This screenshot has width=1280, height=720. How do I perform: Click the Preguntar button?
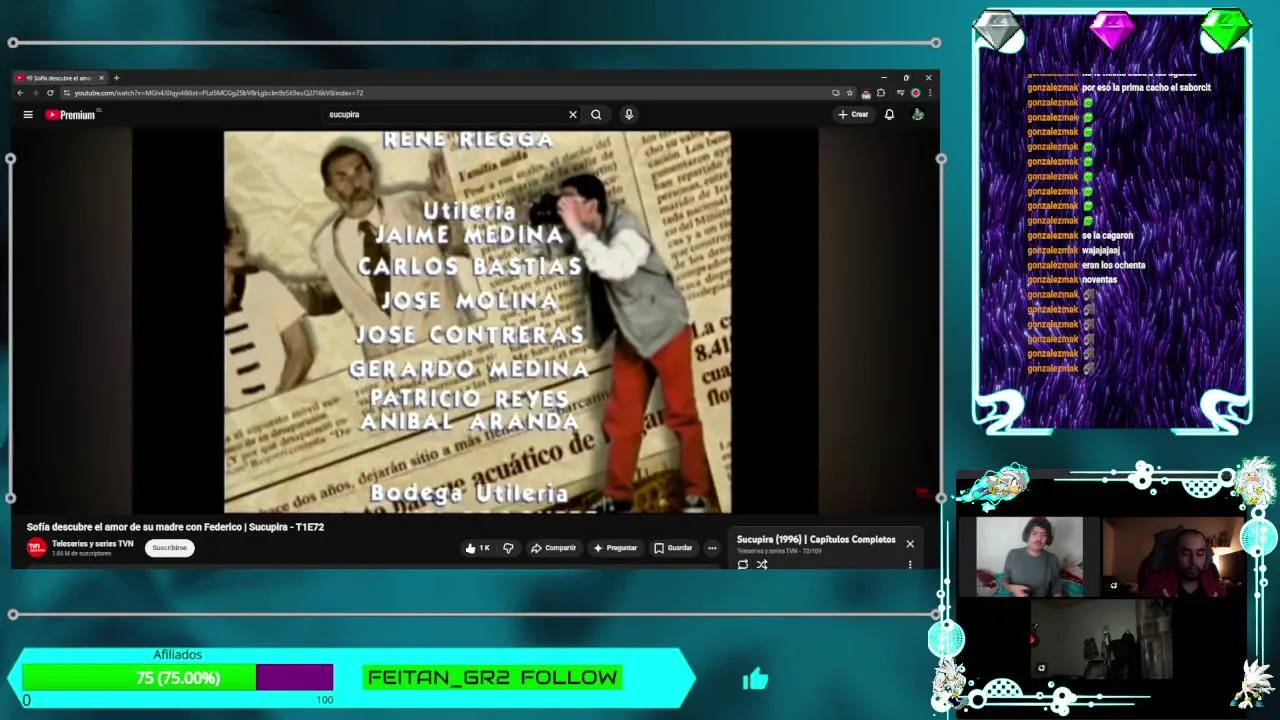[x=615, y=548]
